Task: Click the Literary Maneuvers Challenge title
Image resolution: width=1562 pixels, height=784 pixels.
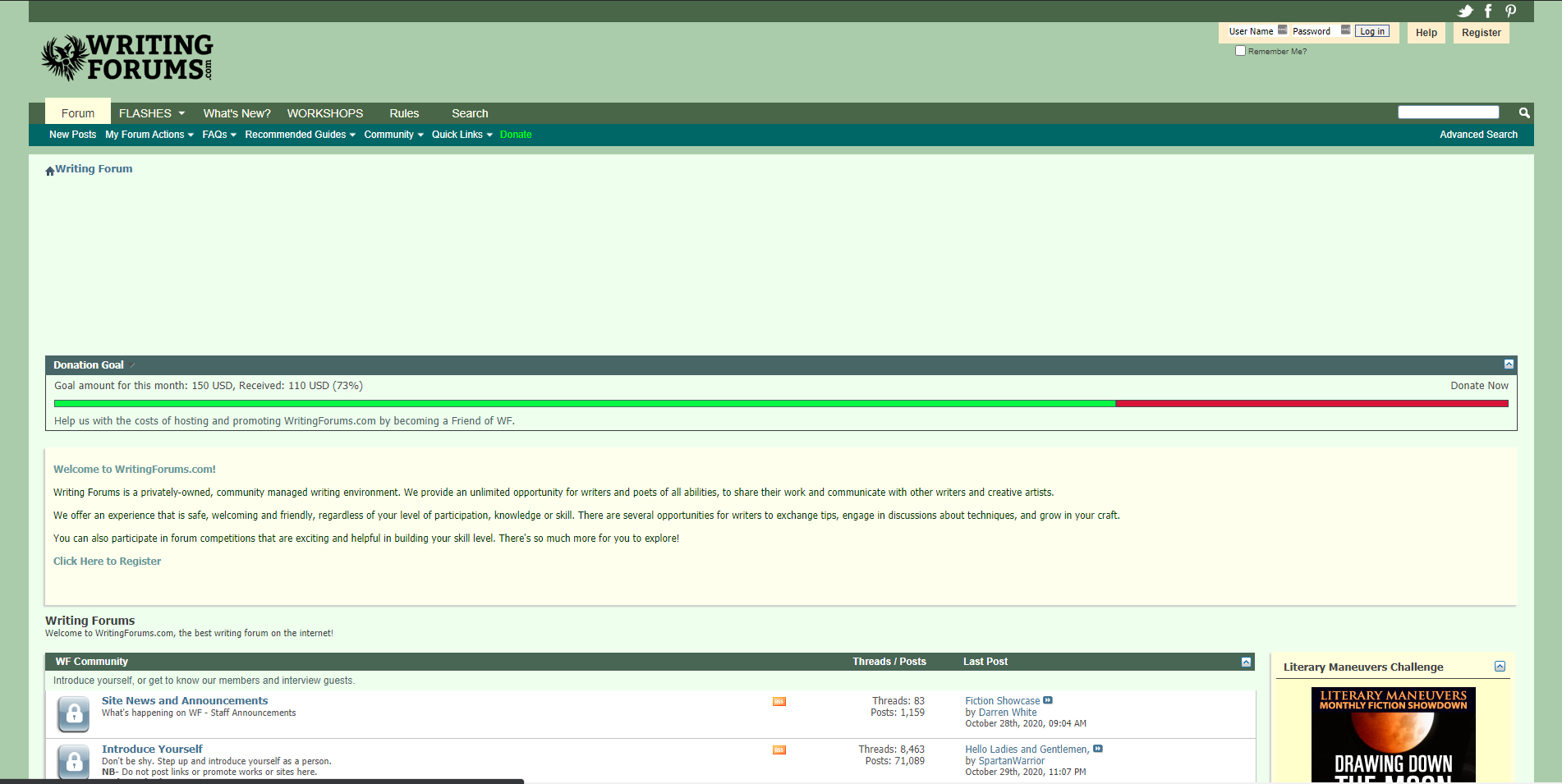Action: [1363, 667]
